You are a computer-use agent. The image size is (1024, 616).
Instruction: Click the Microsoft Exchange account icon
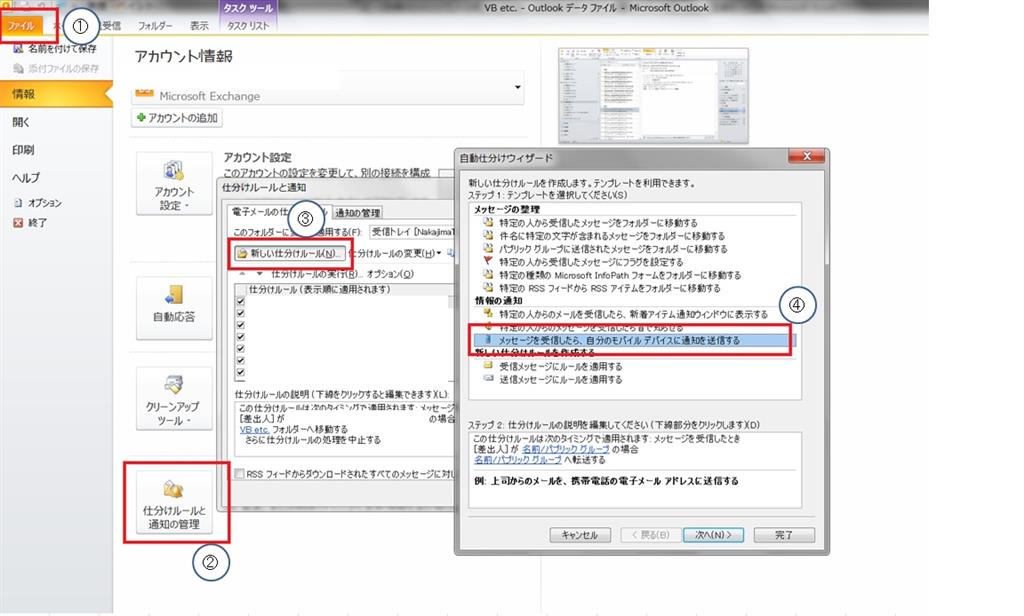click(x=144, y=93)
